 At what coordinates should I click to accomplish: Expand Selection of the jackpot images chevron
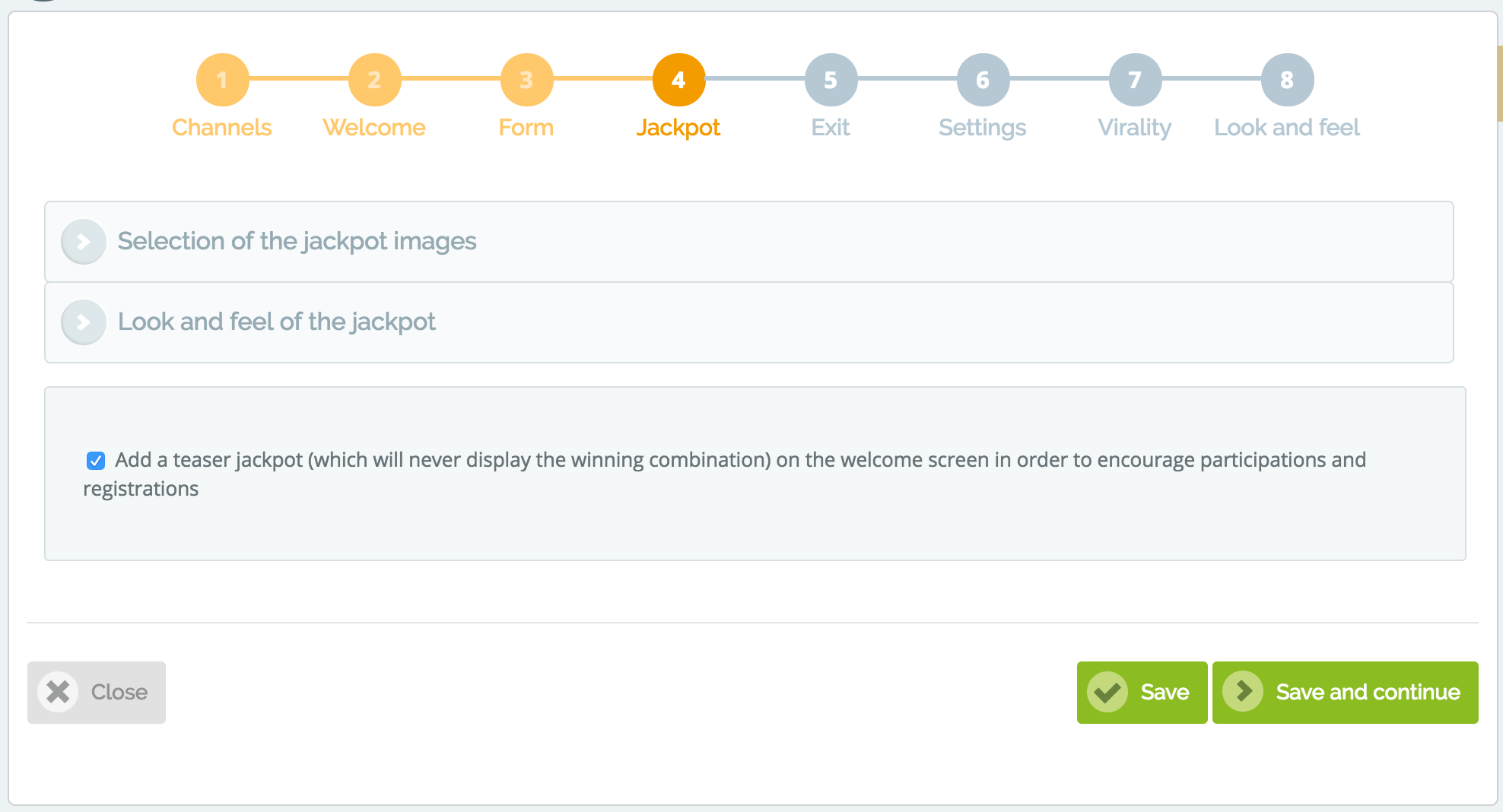pyautogui.click(x=84, y=242)
